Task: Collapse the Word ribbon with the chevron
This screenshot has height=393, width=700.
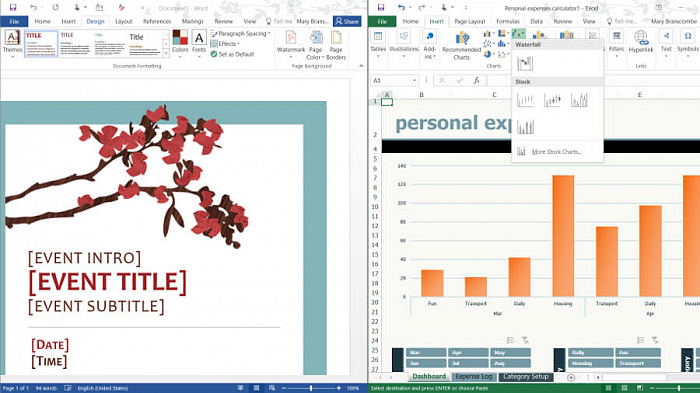Action: [361, 66]
